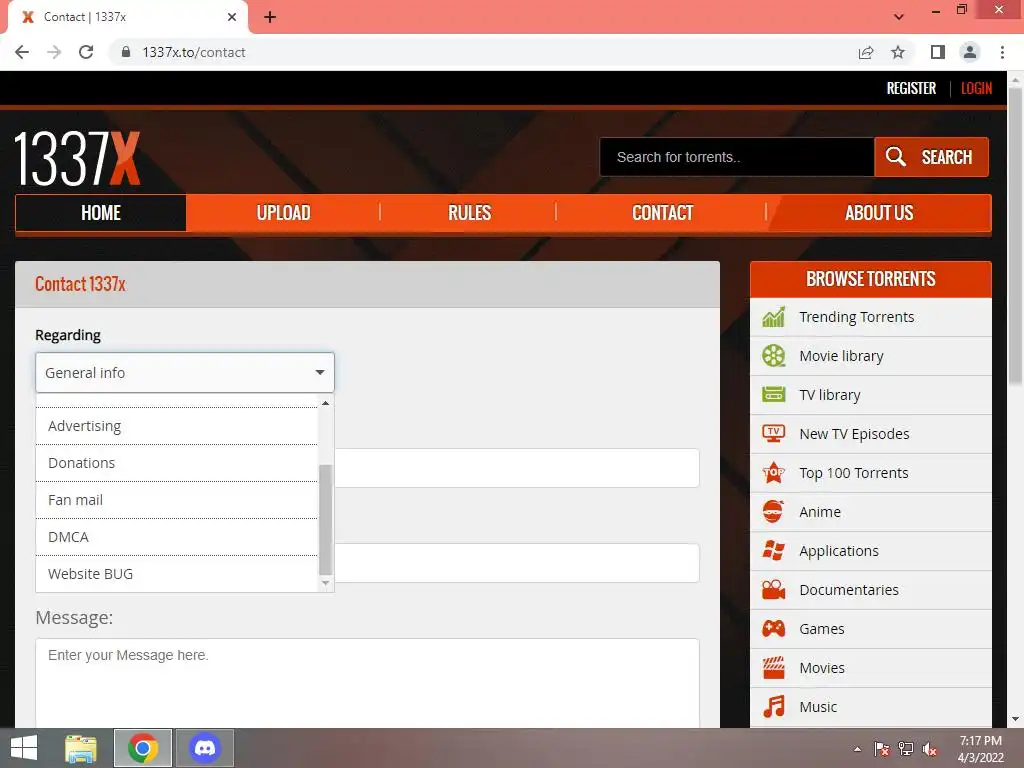Click the Games controller icon

pos(774,629)
